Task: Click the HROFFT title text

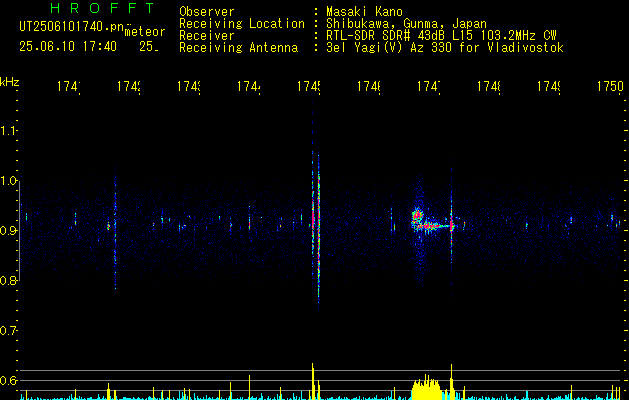Action: [102, 8]
